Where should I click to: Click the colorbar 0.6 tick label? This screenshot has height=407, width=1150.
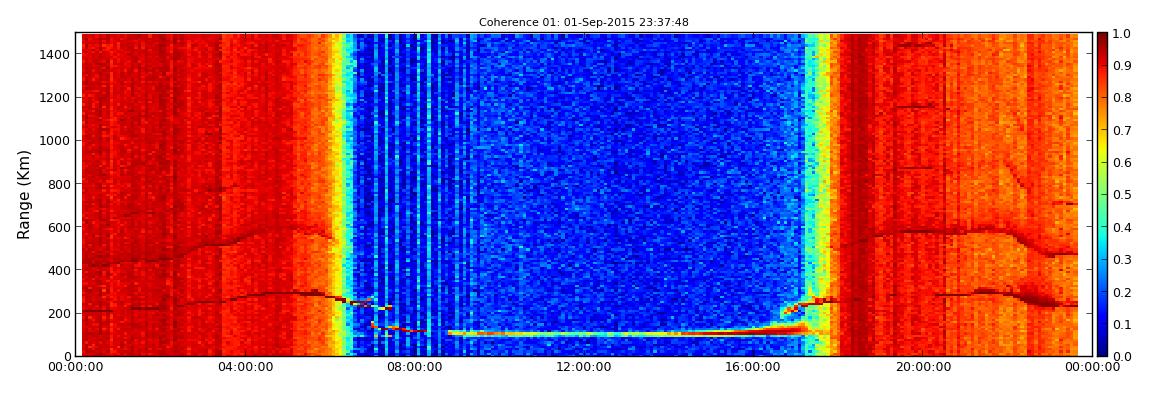tap(1122, 163)
